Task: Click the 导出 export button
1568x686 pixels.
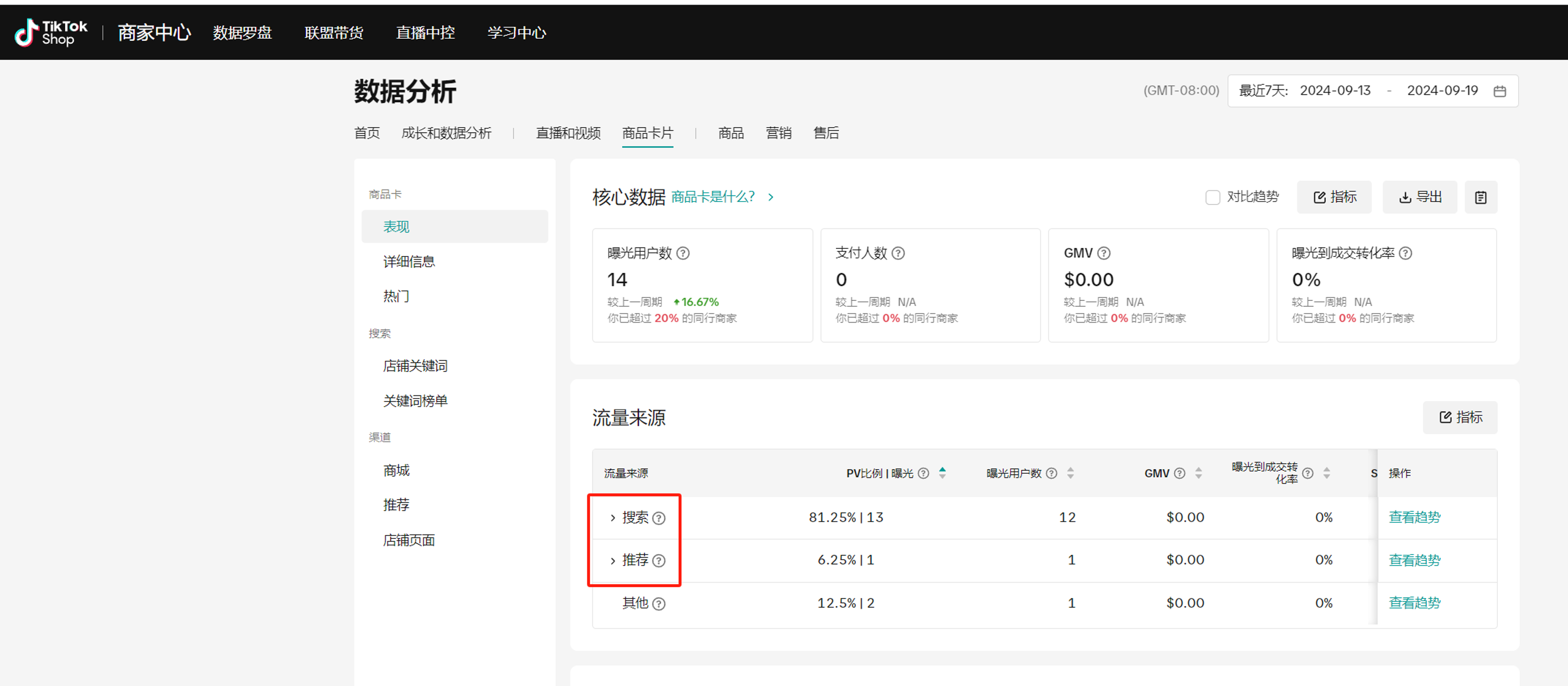Action: point(1419,197)
